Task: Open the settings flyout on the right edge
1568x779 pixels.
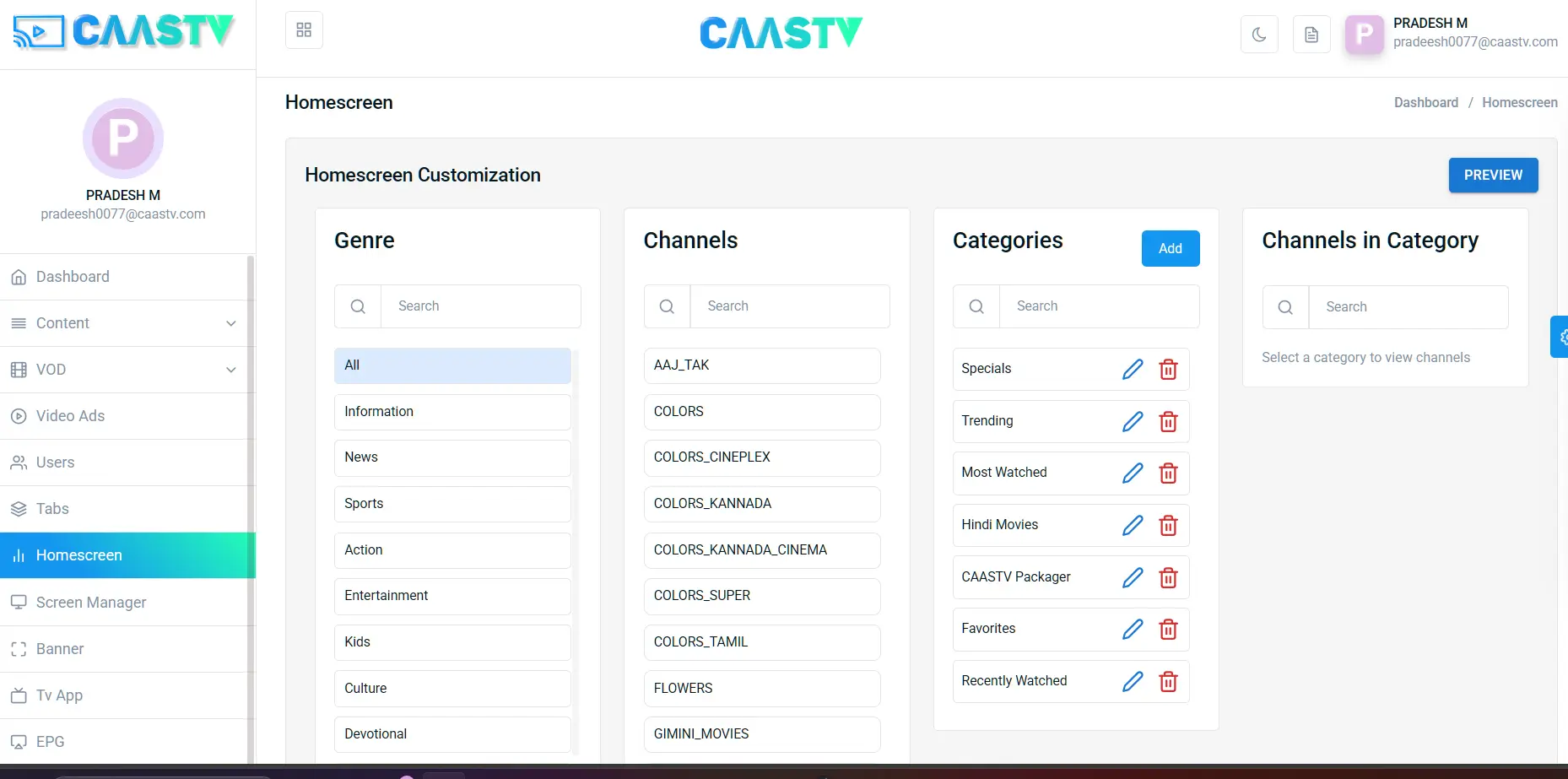Action: pyautogui.click(x=1560, y=336)
